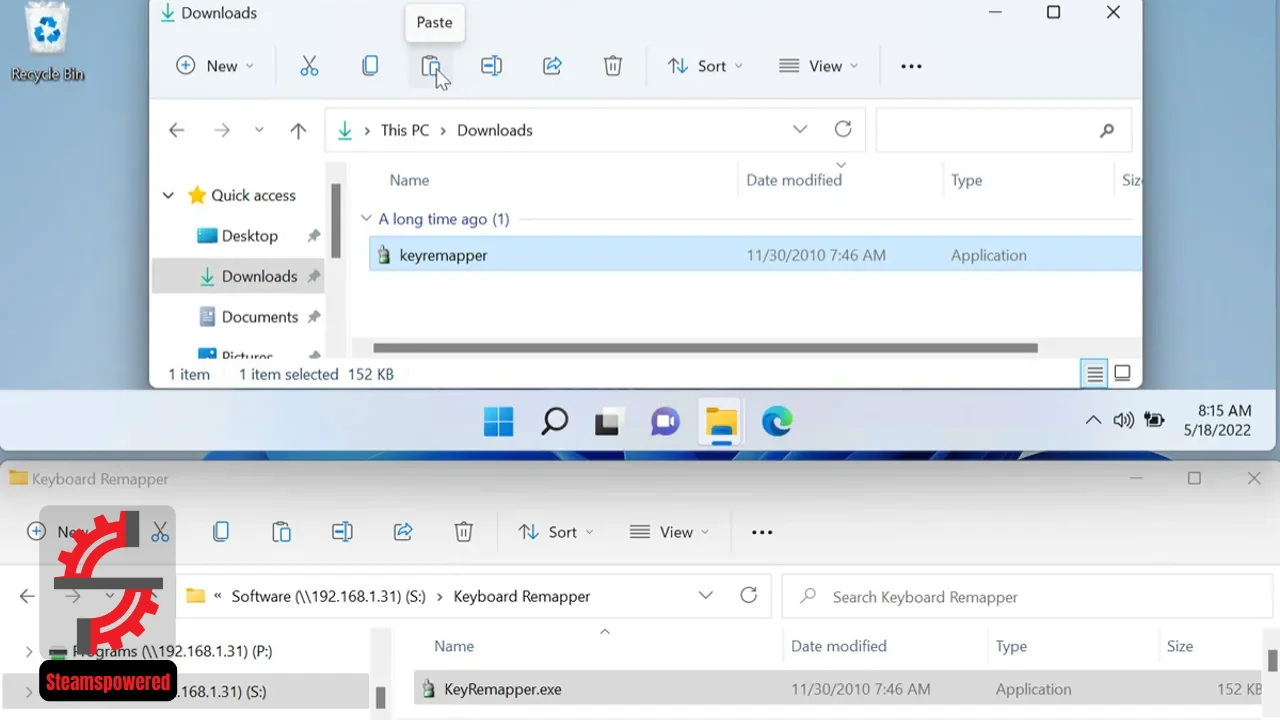Click the horizontal scrollbar in Downloads file list
This screenshot has height=720, width=1280.
pyautogui.click(x=705, y=348)
